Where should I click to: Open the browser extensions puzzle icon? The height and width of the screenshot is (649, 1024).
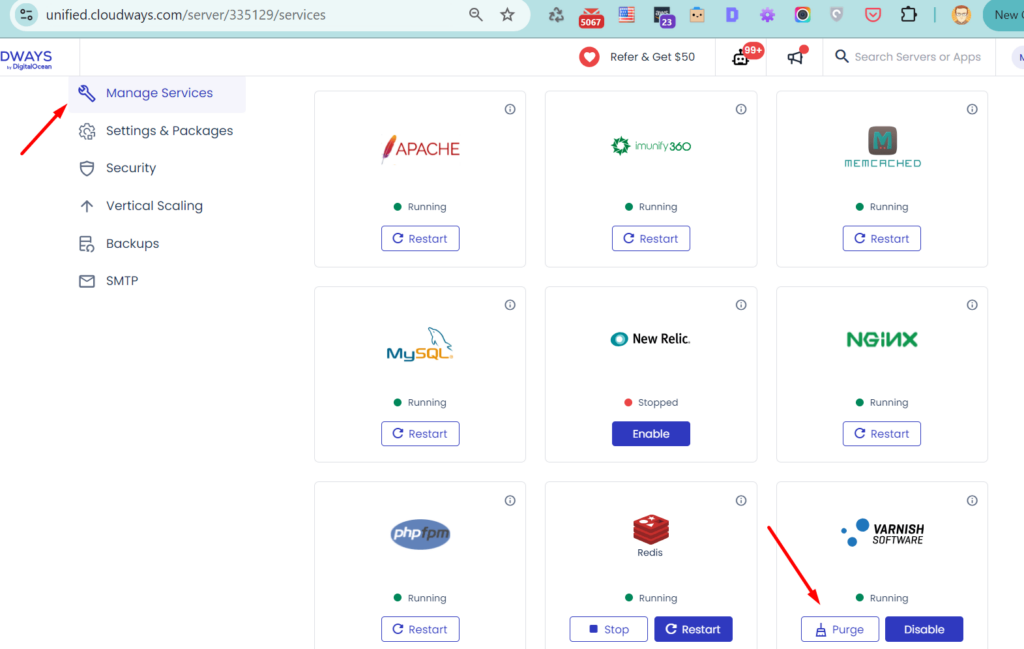(908, 15)
